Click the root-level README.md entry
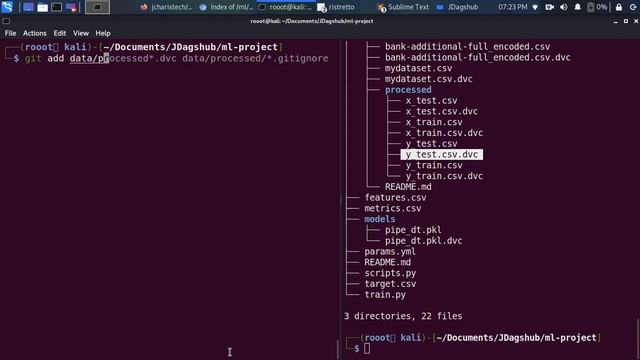The height and width of the screenshot is (360, 640). coord(387,262)
